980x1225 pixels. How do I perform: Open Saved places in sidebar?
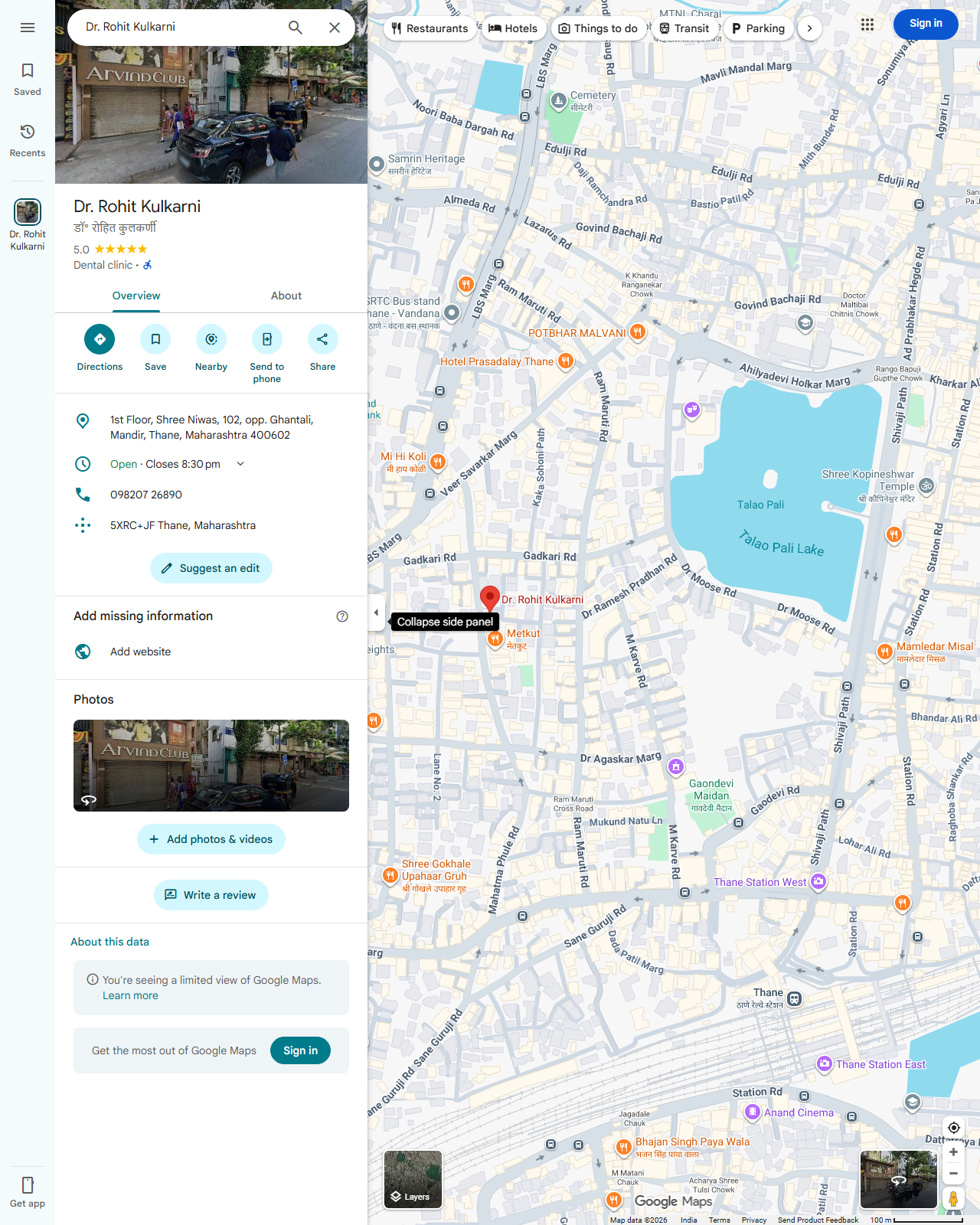coord(28,80)
